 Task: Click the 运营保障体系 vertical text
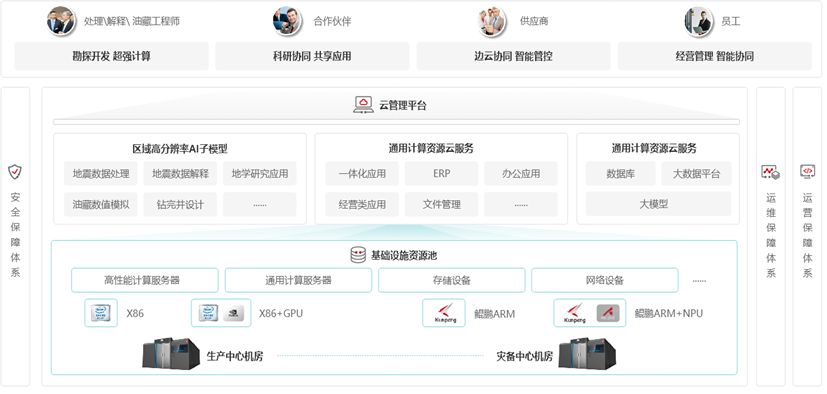click(x=807, y=235)
